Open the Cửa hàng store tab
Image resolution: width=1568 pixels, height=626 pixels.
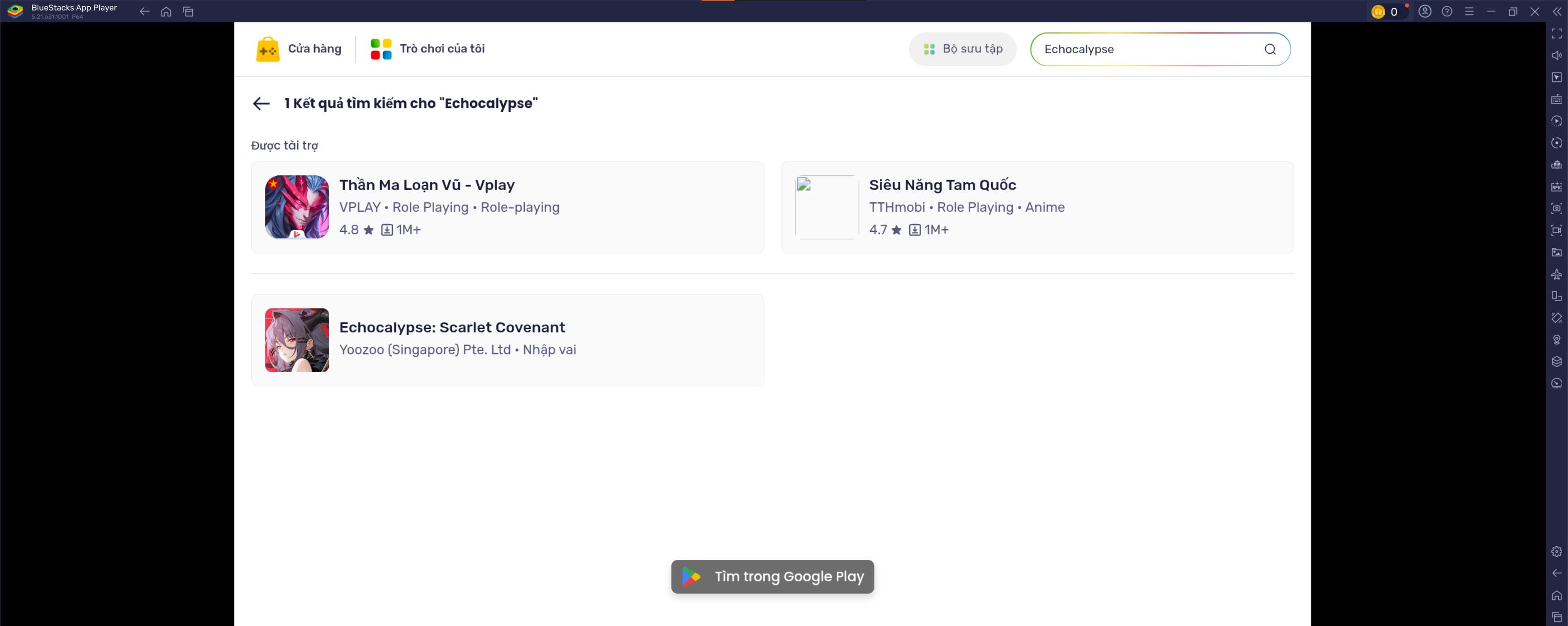pyautogui.click(x=298, y=49)
